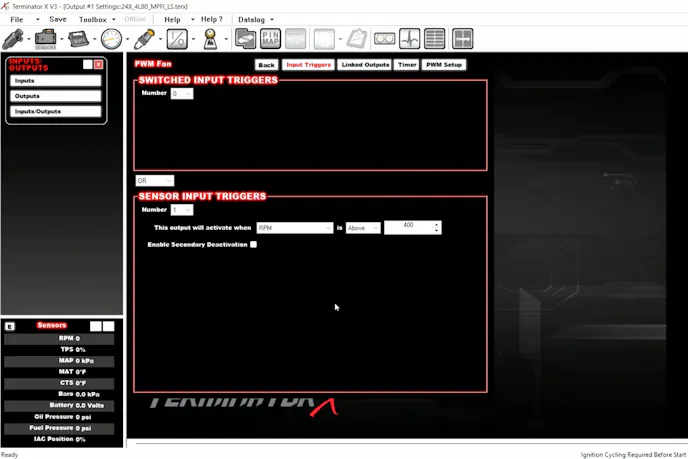Click the RPM 0 sensor readout

(x=59, y=338)
